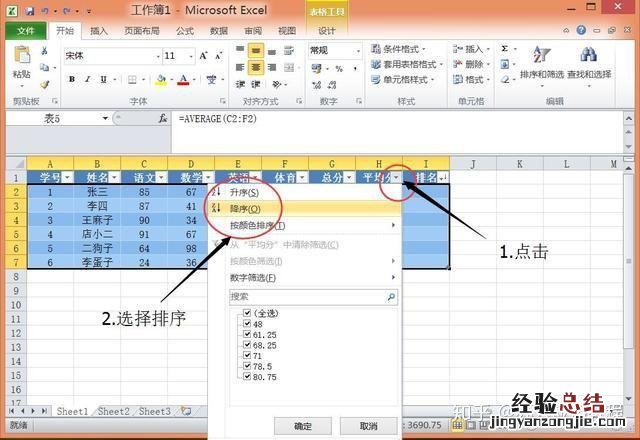Image resolution: width=640 pixels, height=440 pixels.
Task: Click the Format Painter brush icon
Action: pyautogui.click(x=44, y=84)
